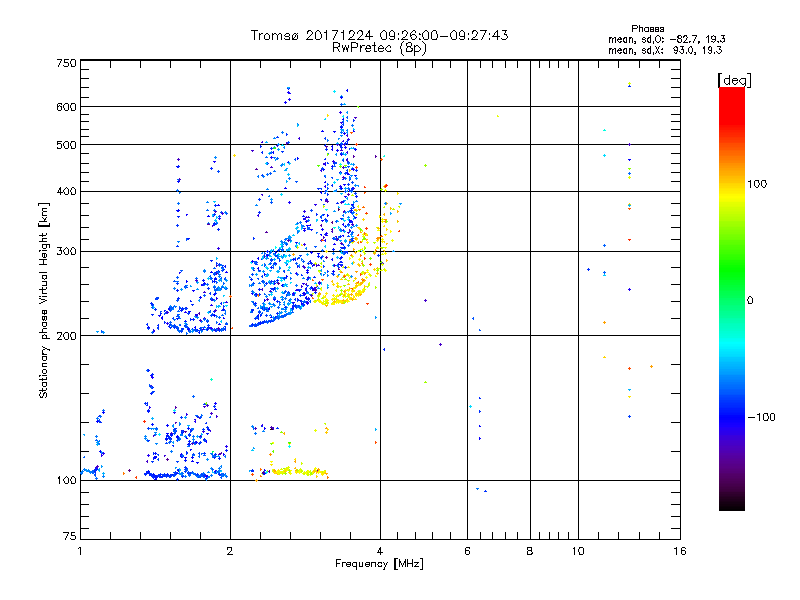Click the colorbar tick label '100'

pos(757,184)
